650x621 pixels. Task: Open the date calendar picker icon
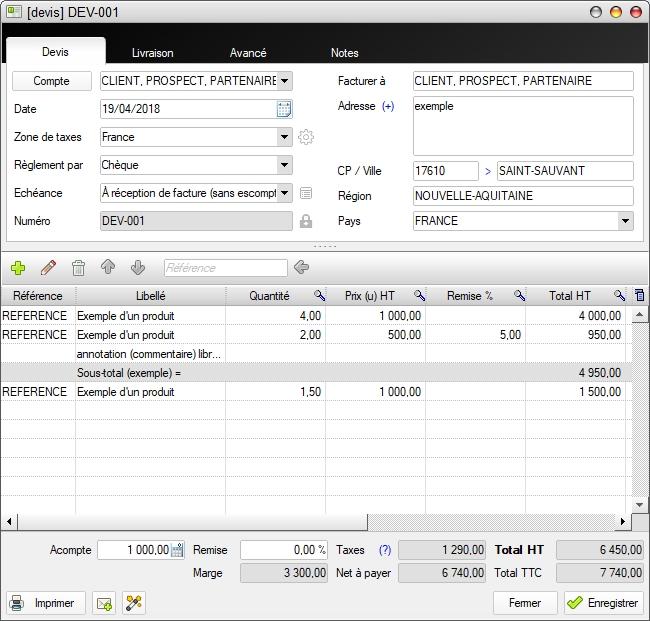pyautogui.click(x=284, y=109)
